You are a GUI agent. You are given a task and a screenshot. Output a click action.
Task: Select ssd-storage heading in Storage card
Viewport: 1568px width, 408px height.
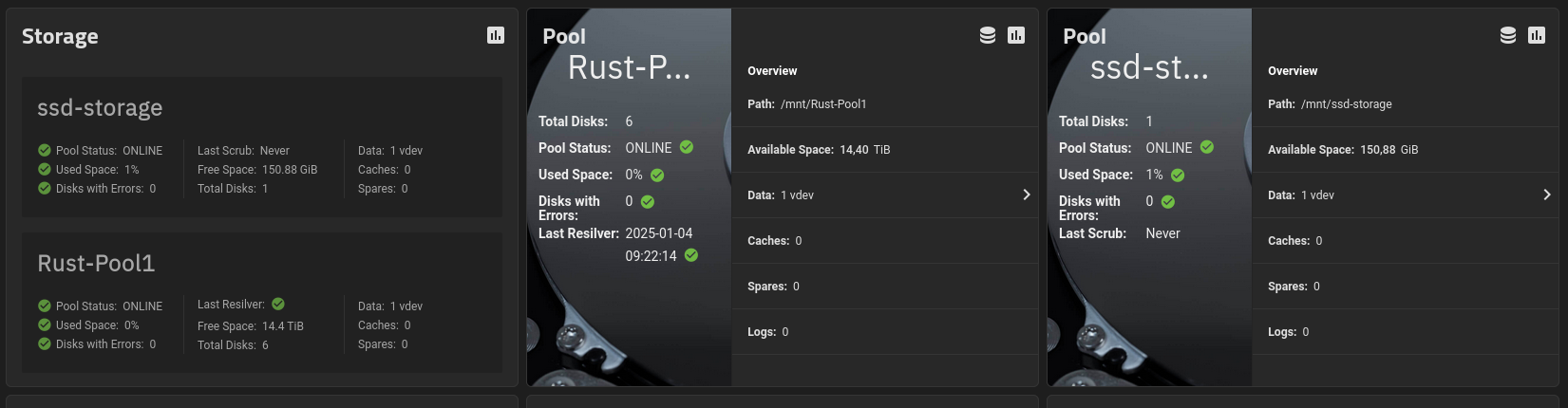point(100,108)
